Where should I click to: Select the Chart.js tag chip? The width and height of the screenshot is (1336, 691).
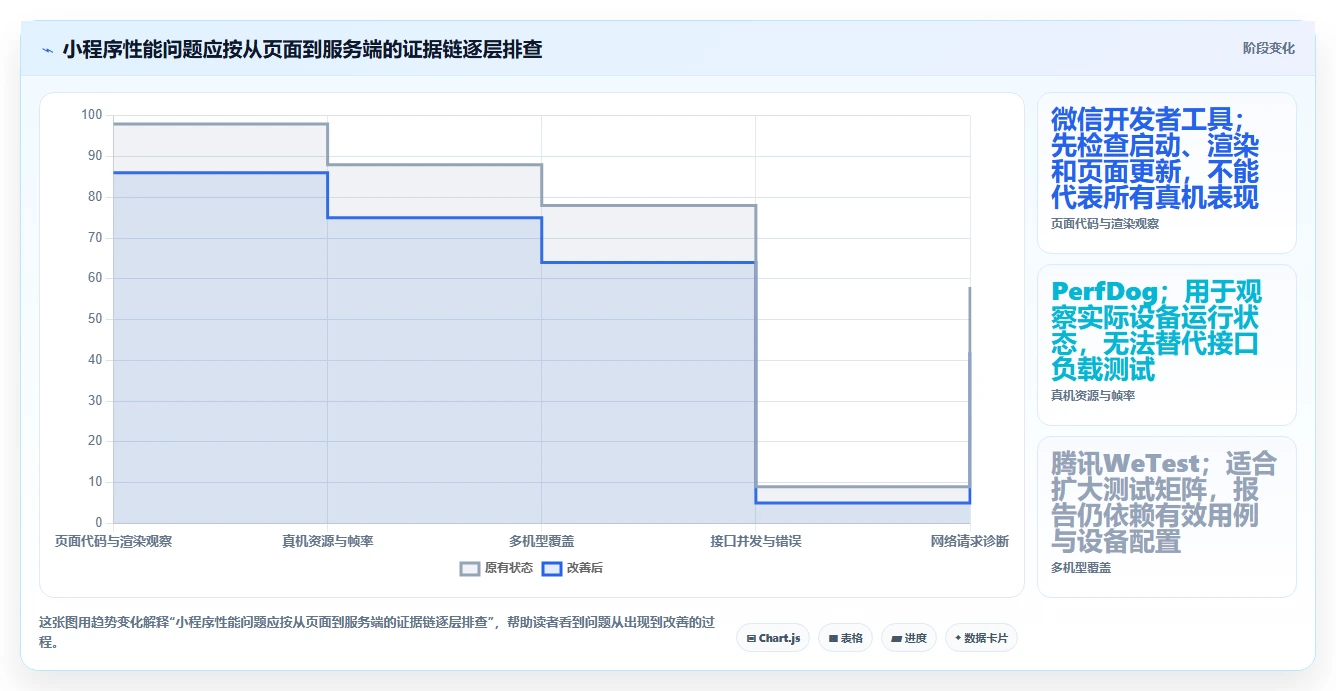773,638
